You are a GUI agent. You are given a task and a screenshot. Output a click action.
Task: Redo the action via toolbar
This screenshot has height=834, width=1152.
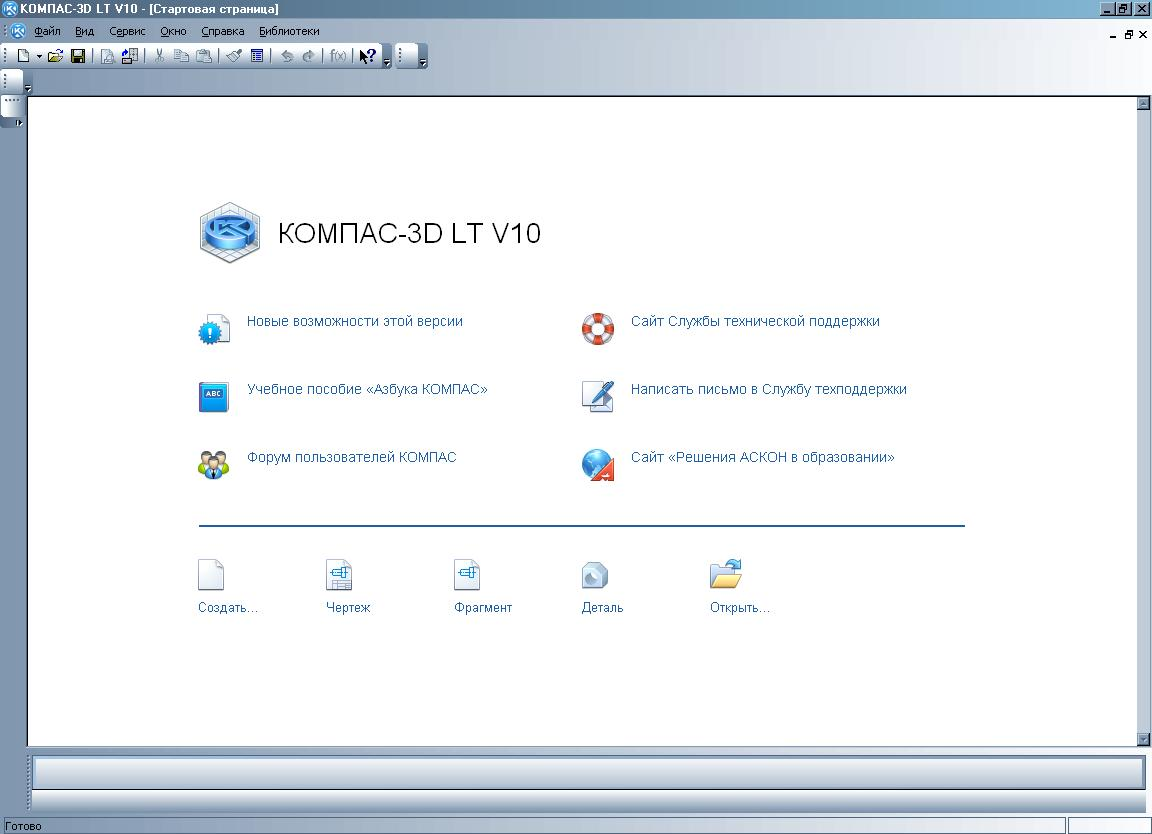309,56
